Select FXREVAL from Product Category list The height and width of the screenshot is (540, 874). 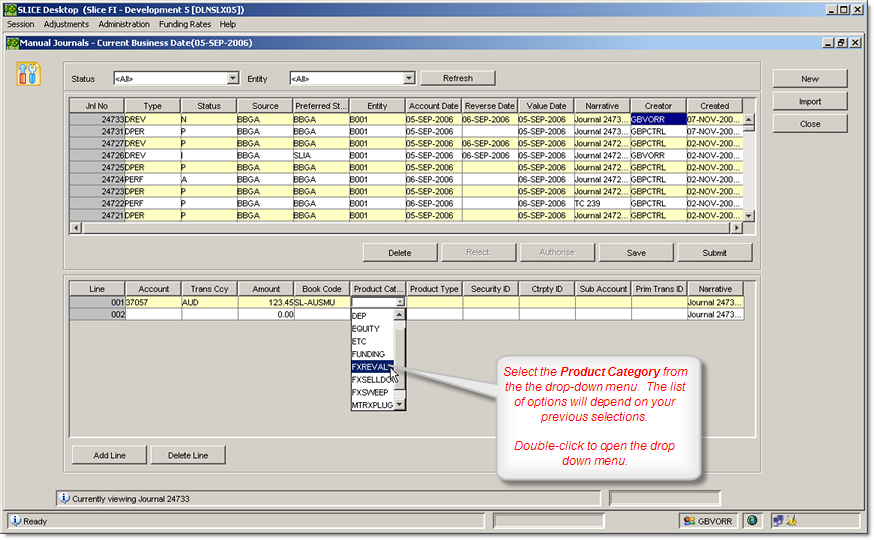pyautogui.click(x=371, y=366)
